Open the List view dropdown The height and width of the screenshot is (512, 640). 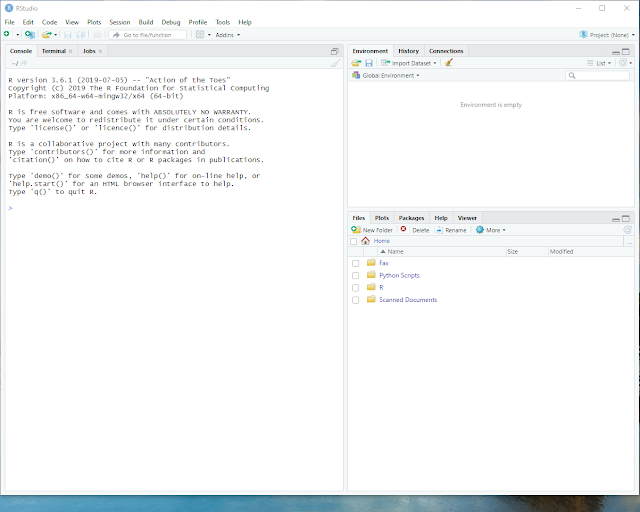[599, 63]
